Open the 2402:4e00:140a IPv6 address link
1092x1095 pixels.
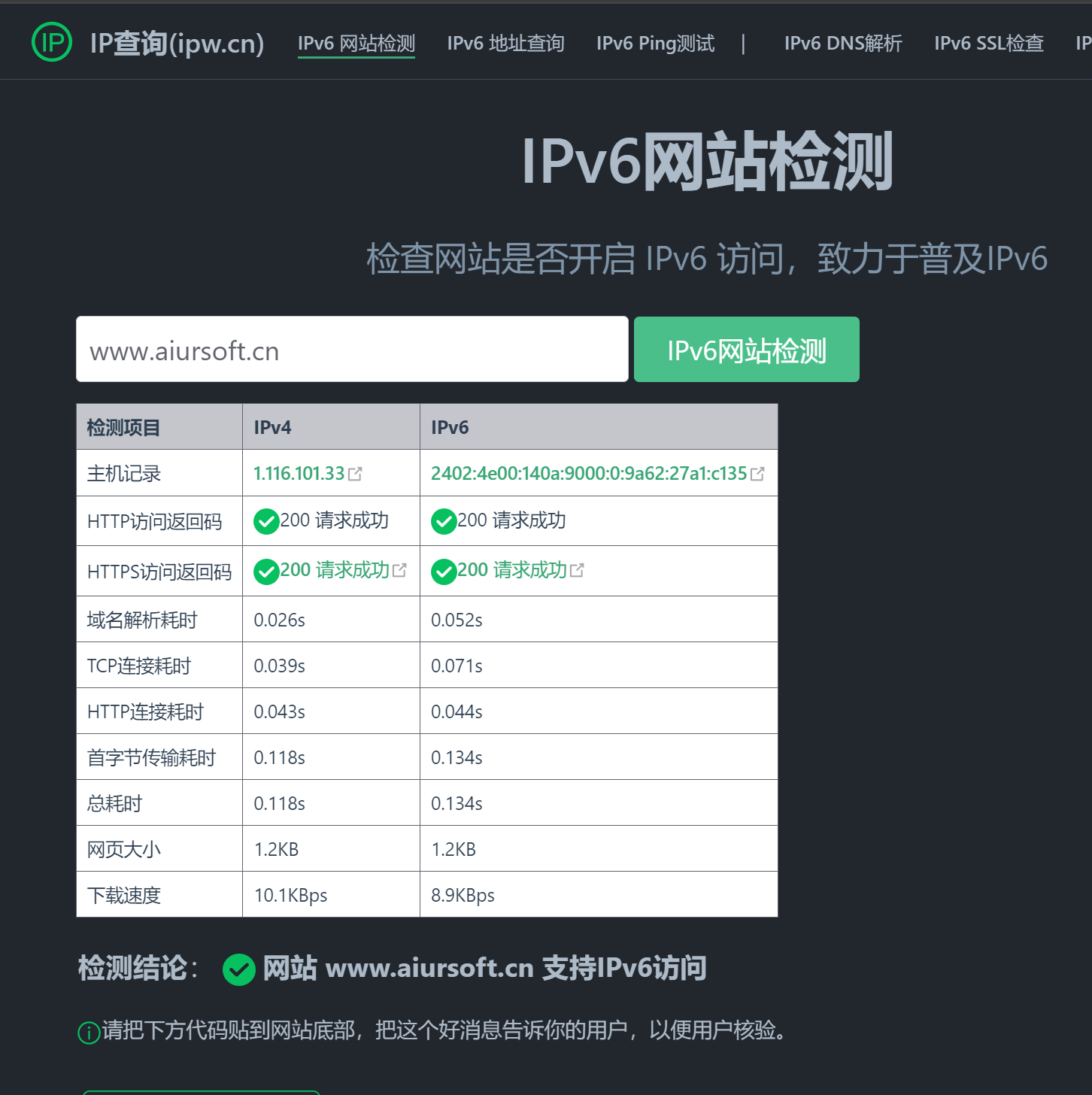588,474
